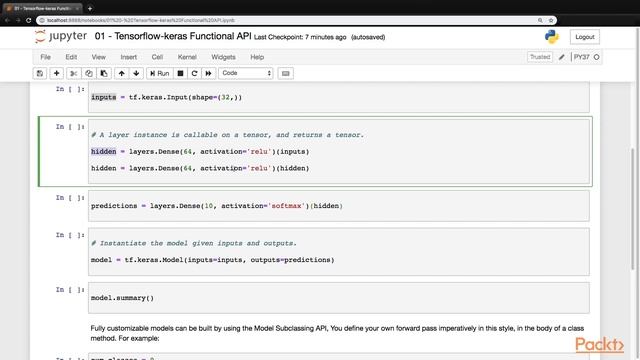This screenshot has height=360, width=640.
Task: Open the Cell menu
Action: tap(157, 57)
